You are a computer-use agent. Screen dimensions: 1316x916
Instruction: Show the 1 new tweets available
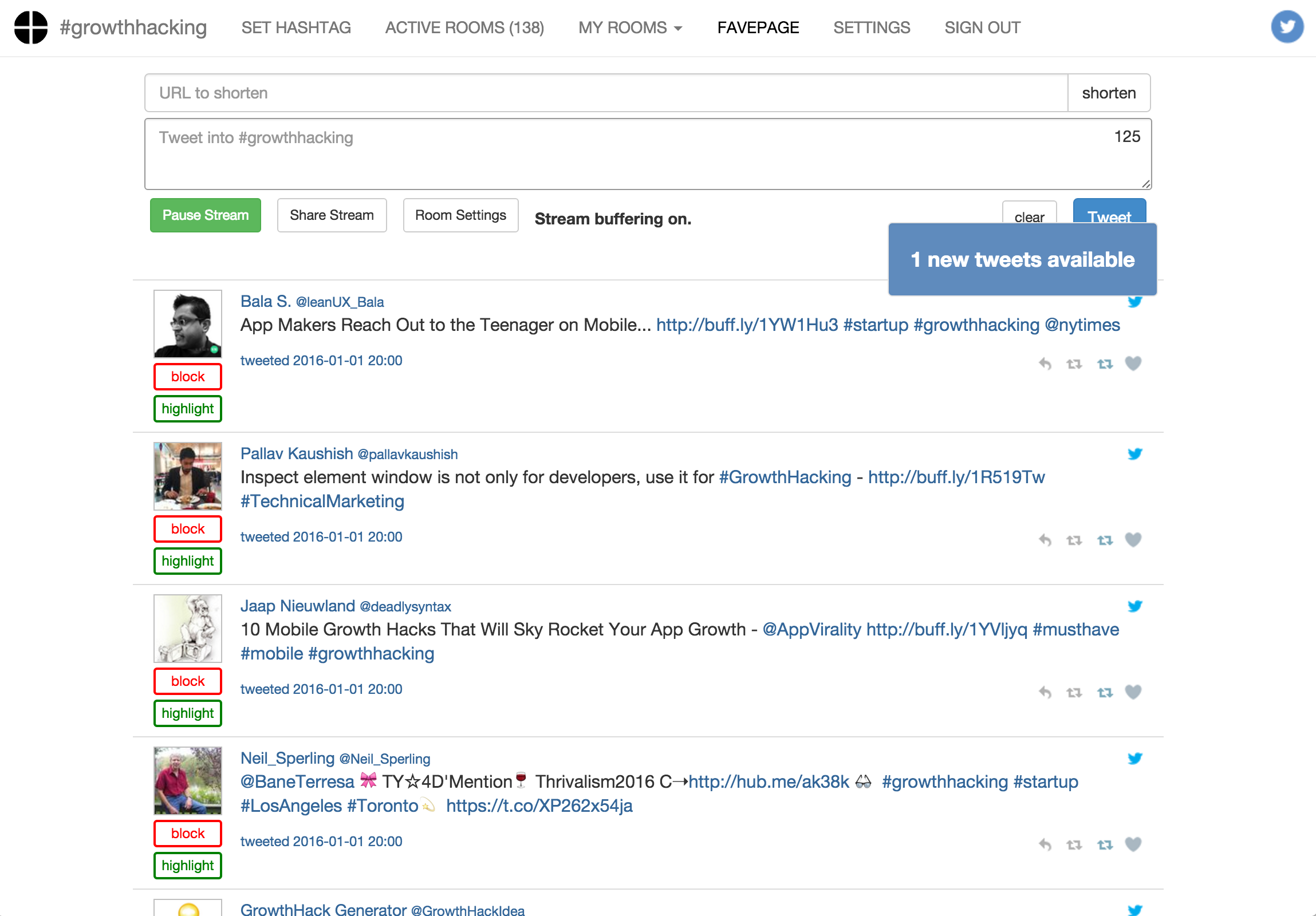coord(1022,259)
